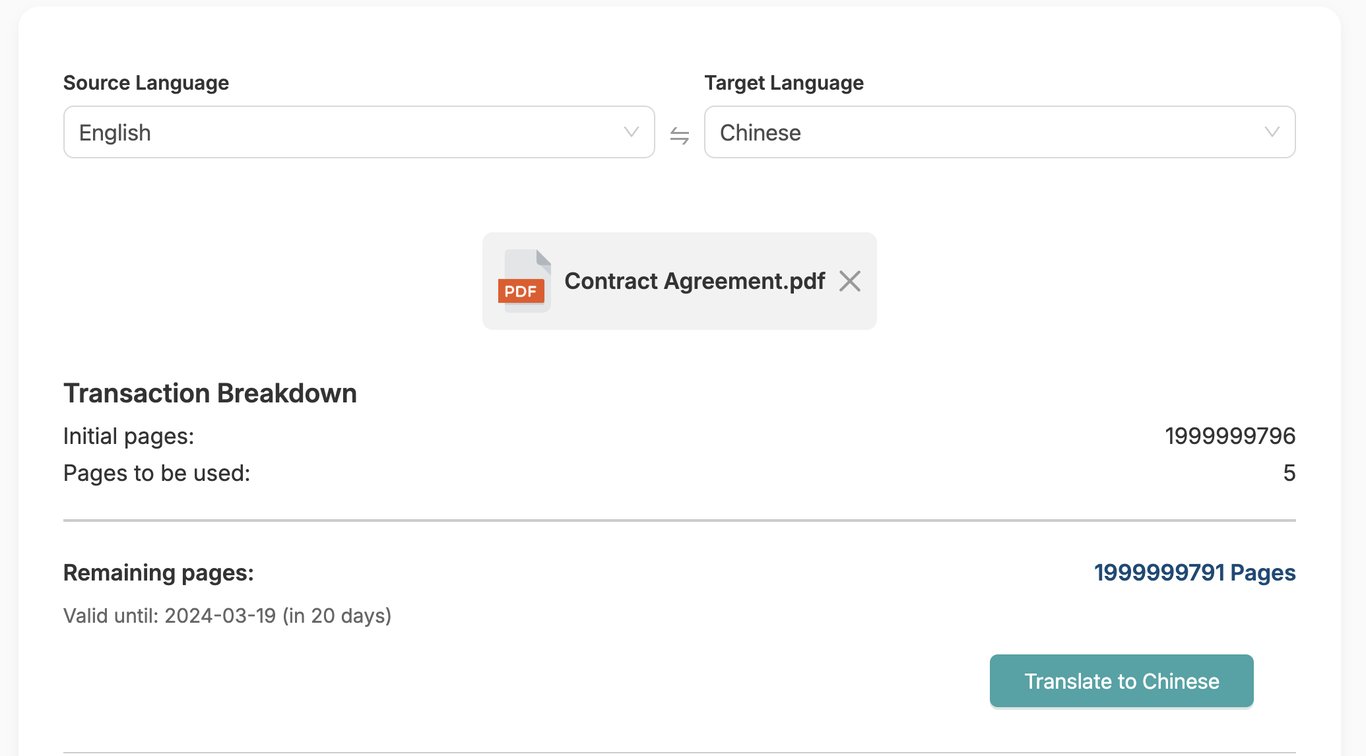Click the Source Language label
Screen dimensions: 1366x756
146,83
